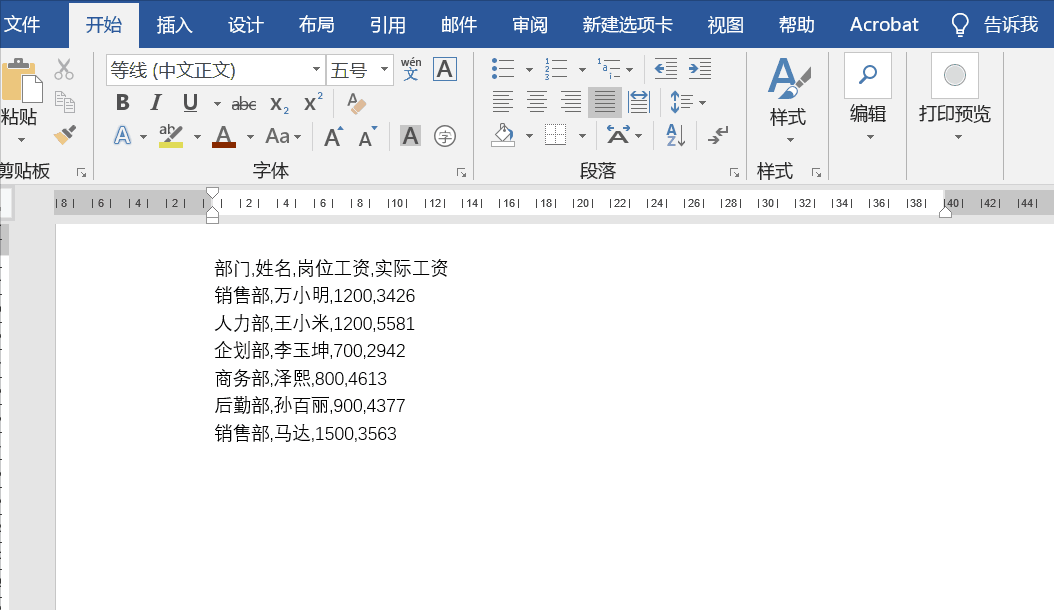This screenshot has width=1054, height=610.
Task: Select the Format Painter brush
Action: pyautogui.click(x=65, y=135)
